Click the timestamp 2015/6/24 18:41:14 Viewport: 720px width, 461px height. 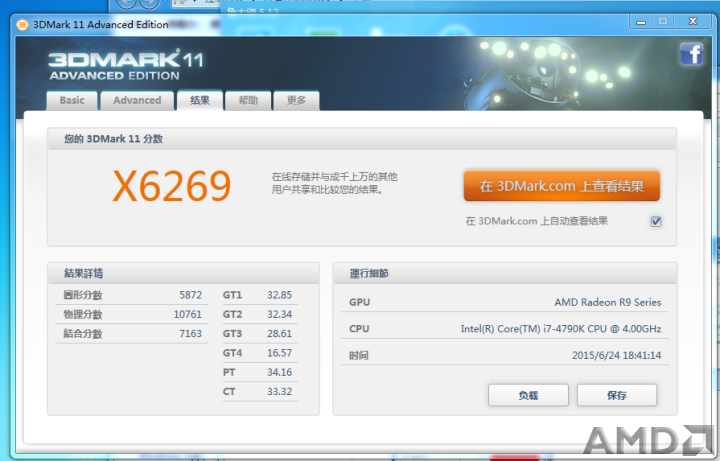click(617, 355)
